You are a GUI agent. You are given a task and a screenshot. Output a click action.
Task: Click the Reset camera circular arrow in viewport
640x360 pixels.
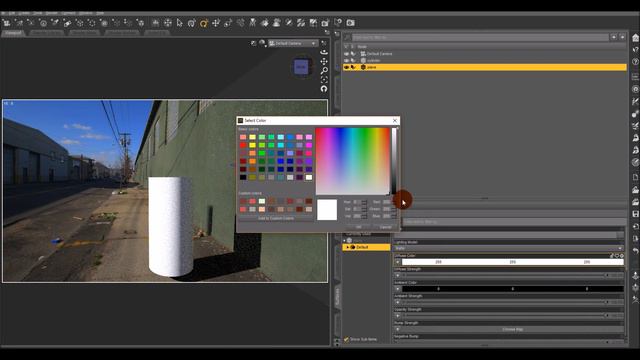(324, 89)
